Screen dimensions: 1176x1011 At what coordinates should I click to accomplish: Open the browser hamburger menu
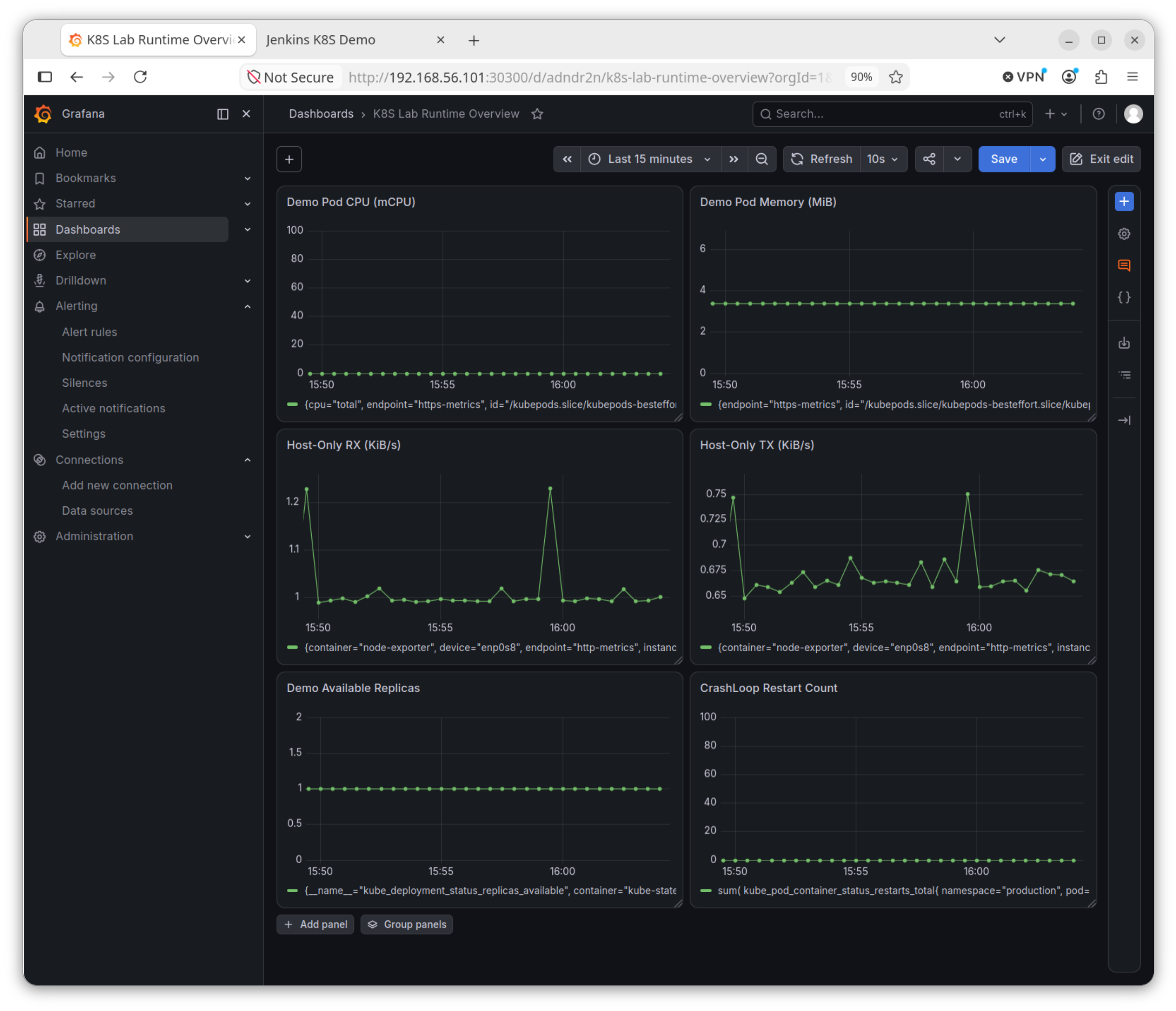click(1132, 77)
